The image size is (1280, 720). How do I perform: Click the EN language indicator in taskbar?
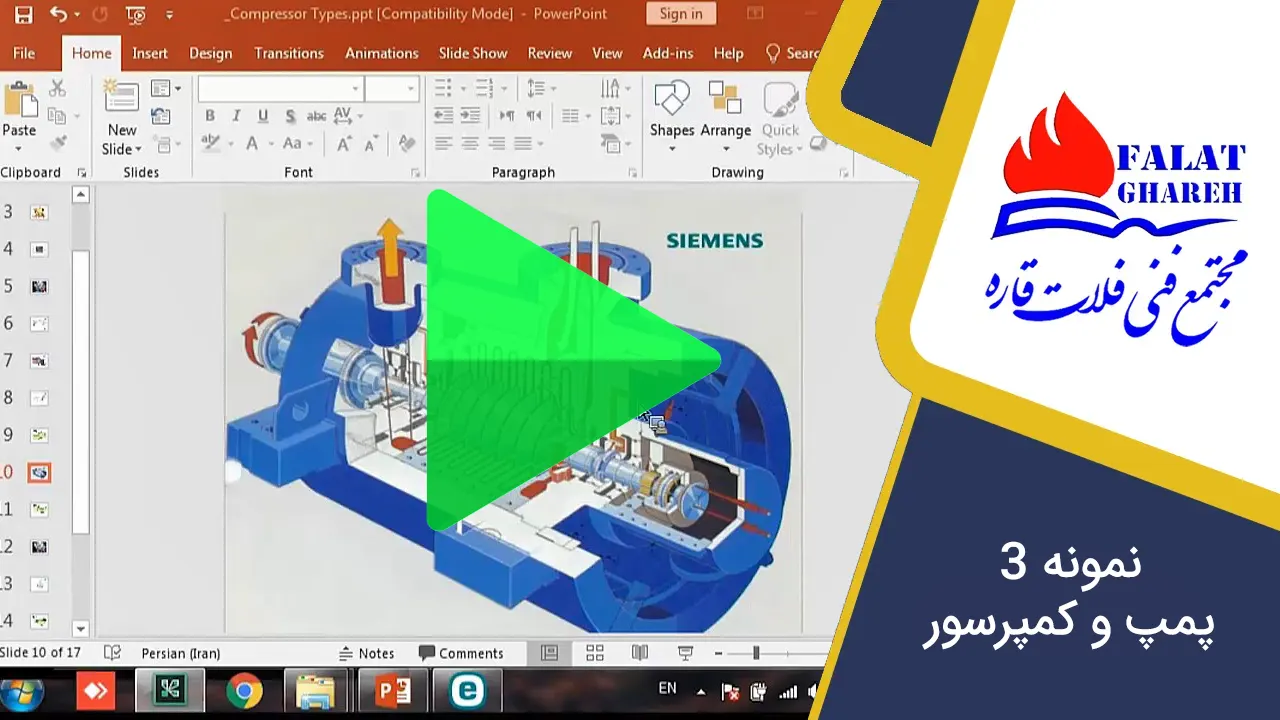pos(667,688)
